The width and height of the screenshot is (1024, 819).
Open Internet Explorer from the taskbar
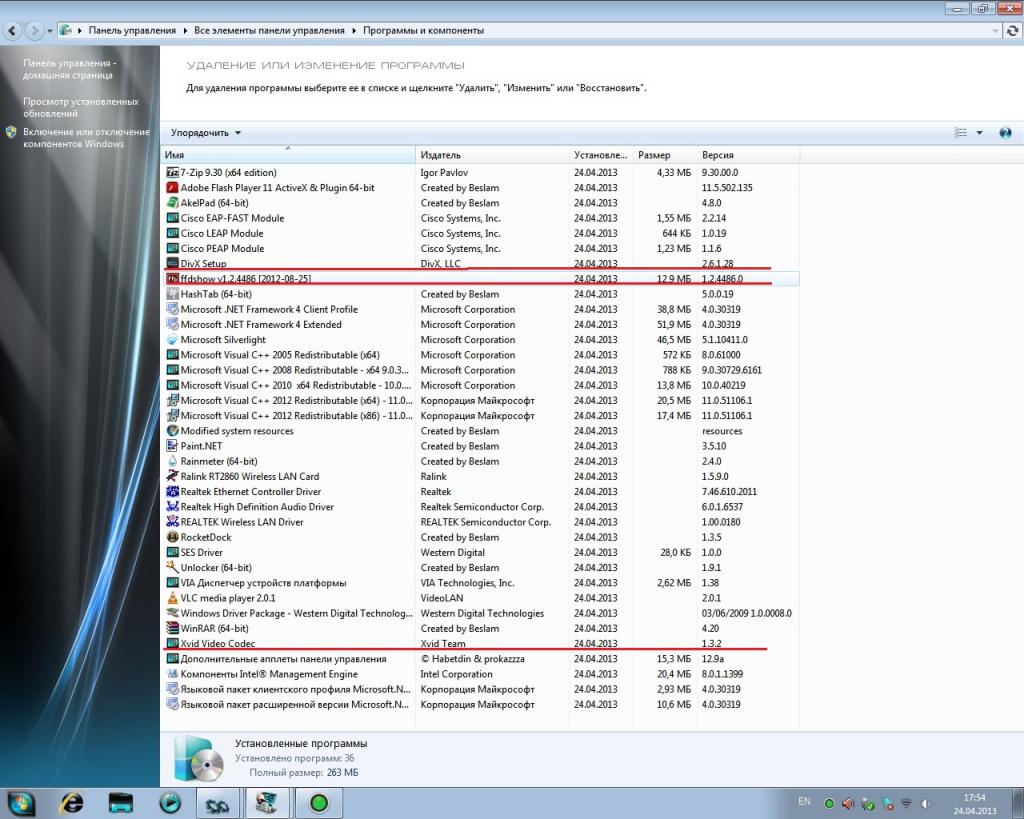[x=72, y=802]
